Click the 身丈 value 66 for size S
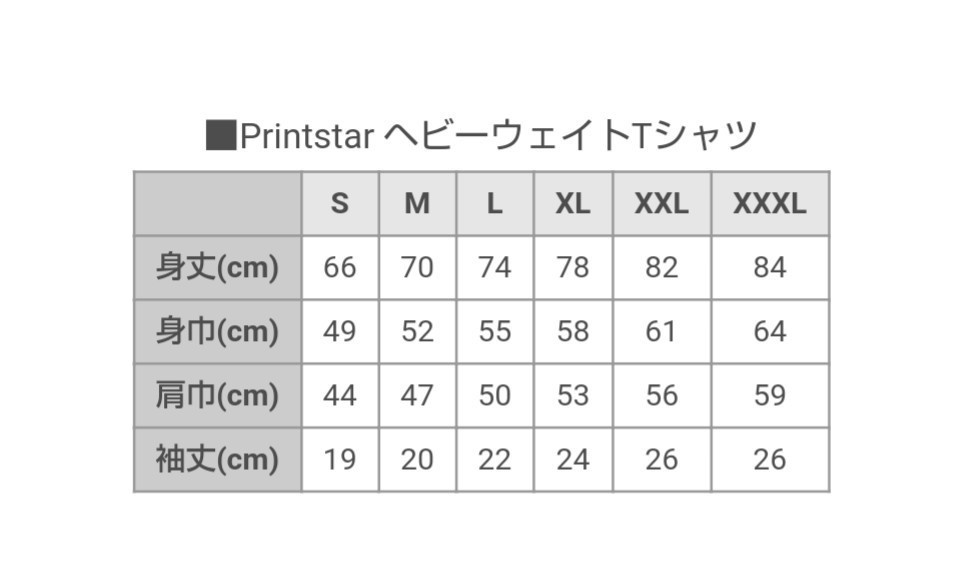Viewport: 971px width, 577px height. [x=340, y=268]
